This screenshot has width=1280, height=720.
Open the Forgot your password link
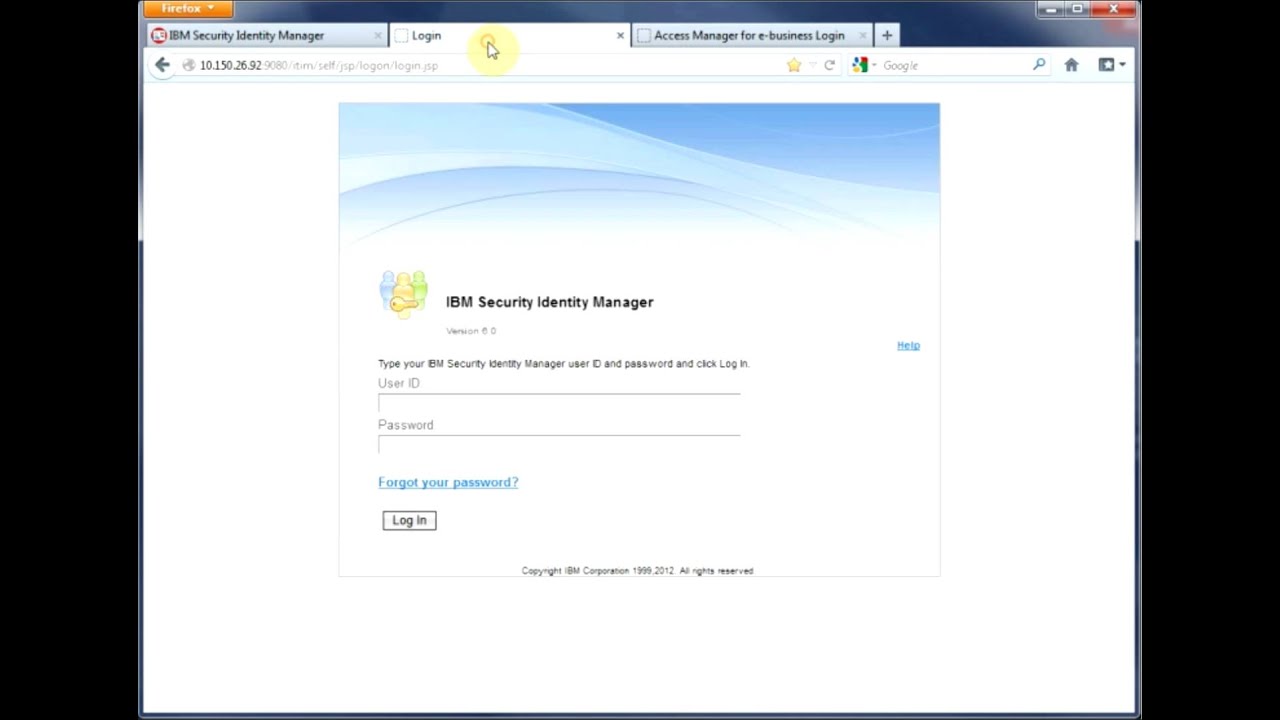click(x=448, y=482)
